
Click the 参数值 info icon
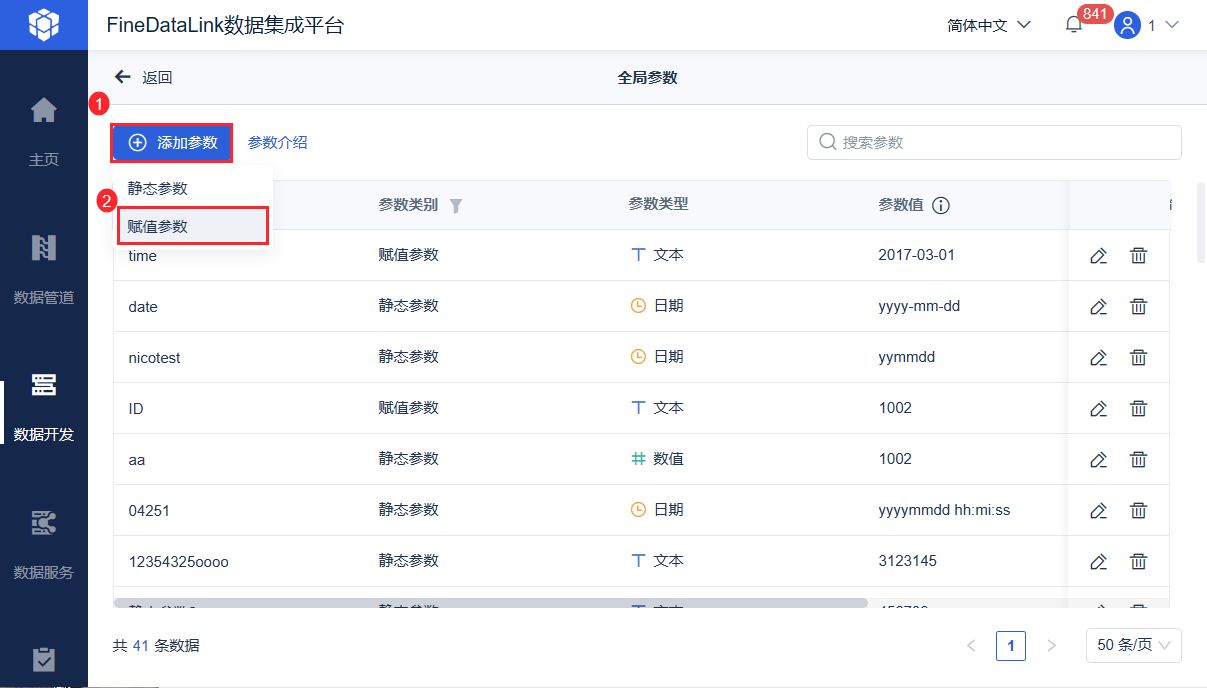941,205
